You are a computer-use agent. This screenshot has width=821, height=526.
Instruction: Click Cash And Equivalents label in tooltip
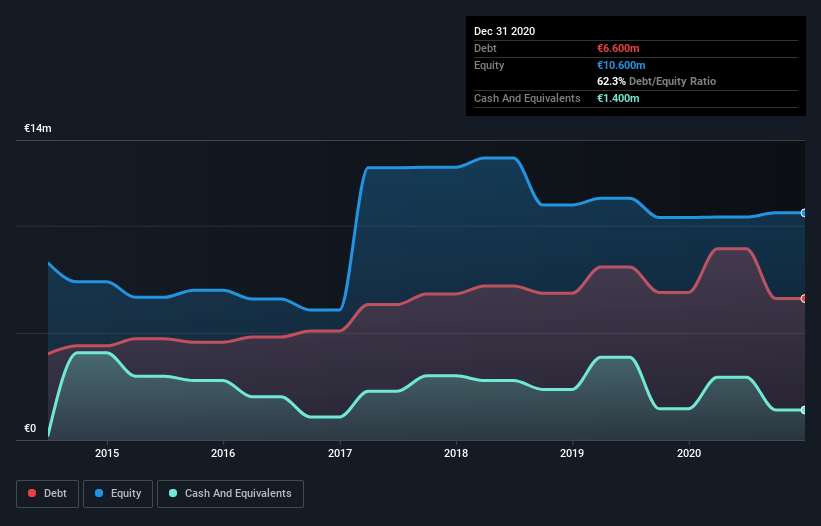pyautogui.click(x=527, y=98)
